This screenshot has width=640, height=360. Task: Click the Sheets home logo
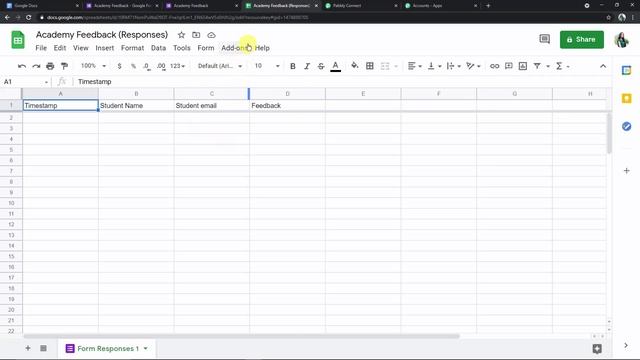pos(18,40)
